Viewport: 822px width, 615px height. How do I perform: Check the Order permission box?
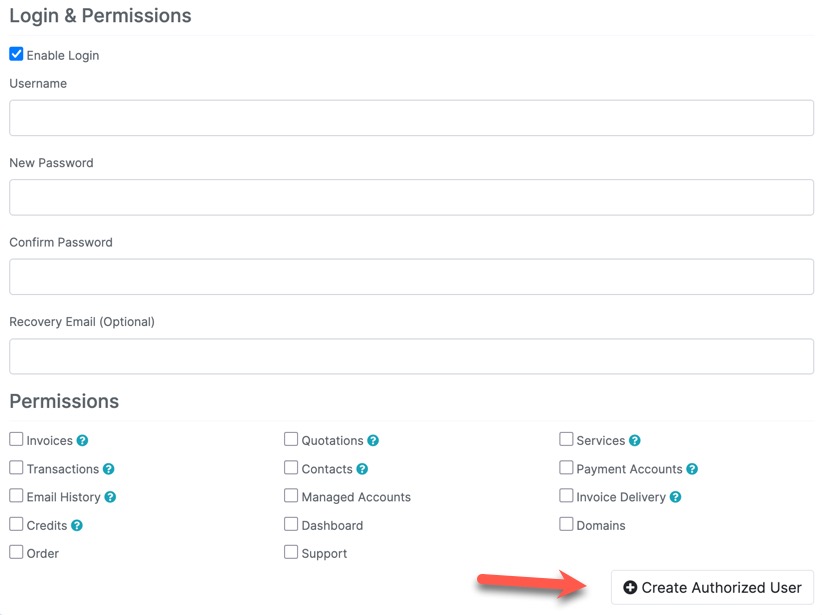(15, 552)
